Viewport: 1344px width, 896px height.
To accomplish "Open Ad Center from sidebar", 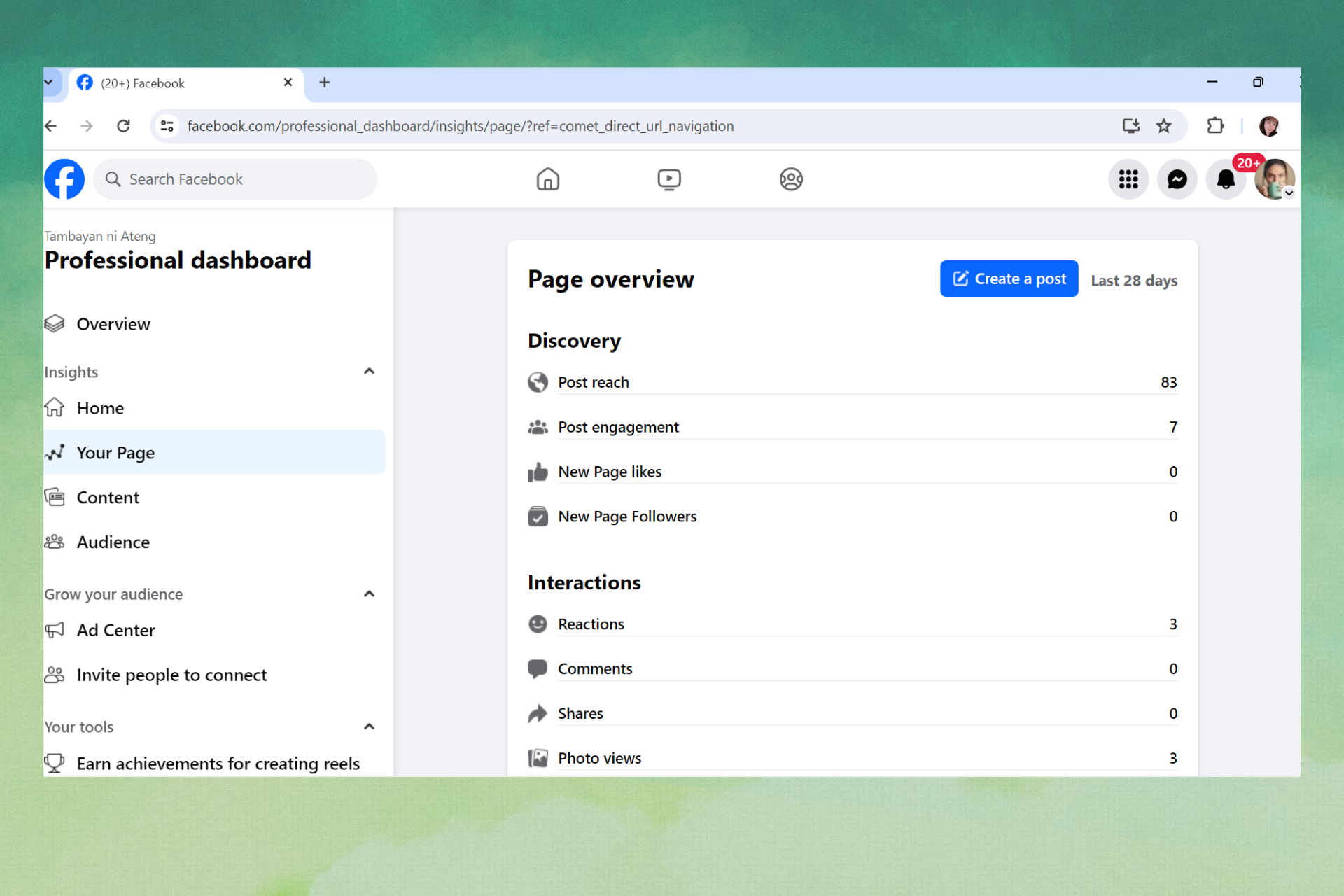I will [x=115, y=631].
